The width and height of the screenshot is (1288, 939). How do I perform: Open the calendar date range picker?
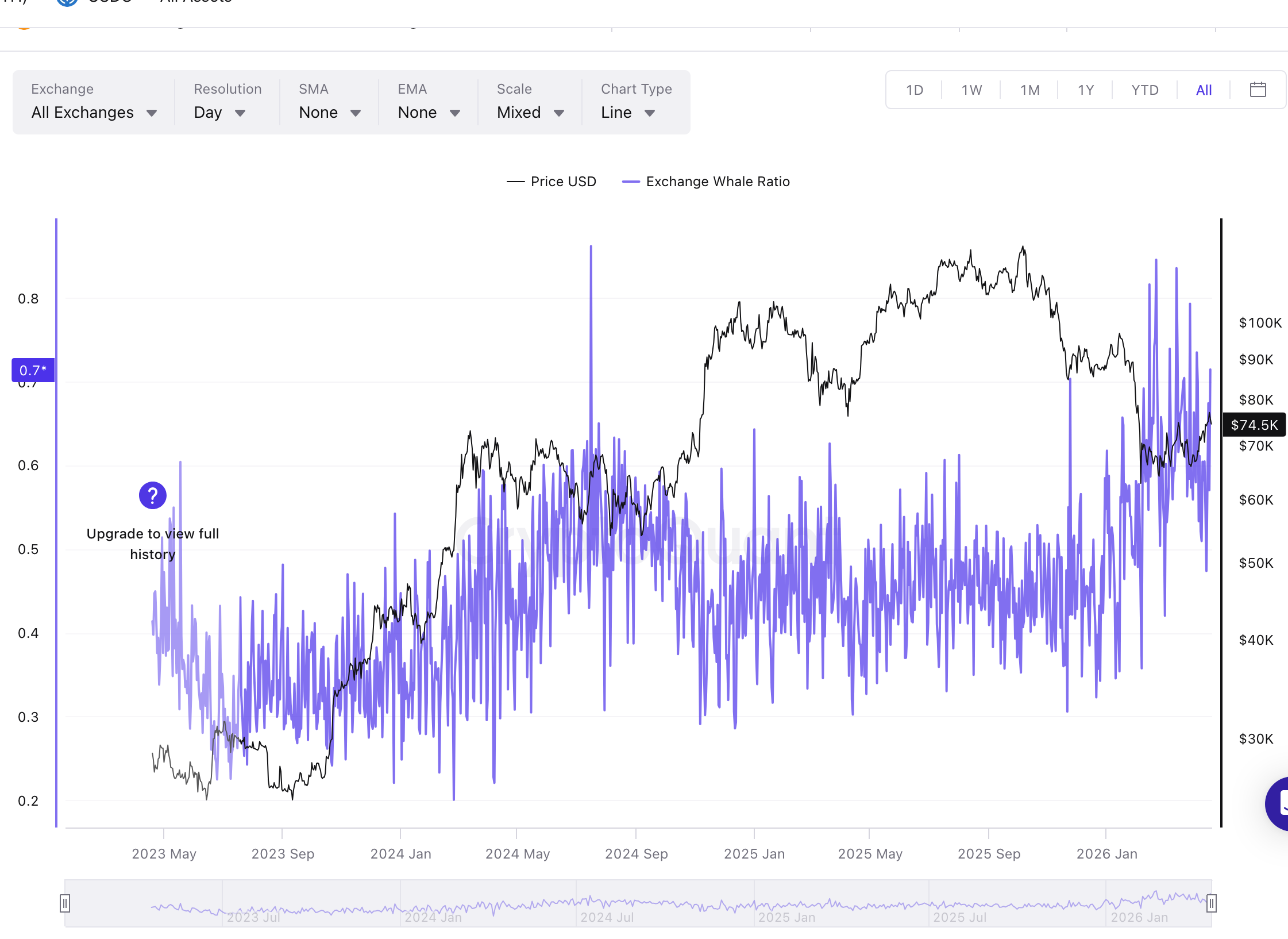(x=1258, y=90)
